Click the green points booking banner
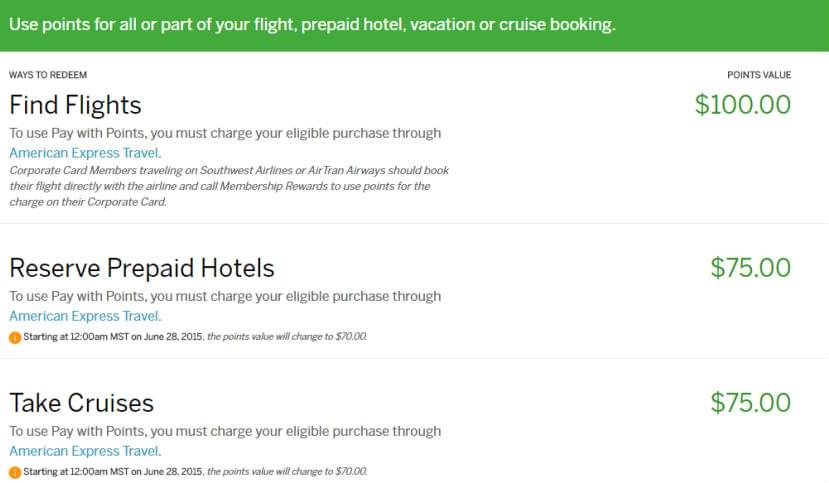Viewport: 829px width, 483px height. [x=414, y=25]
